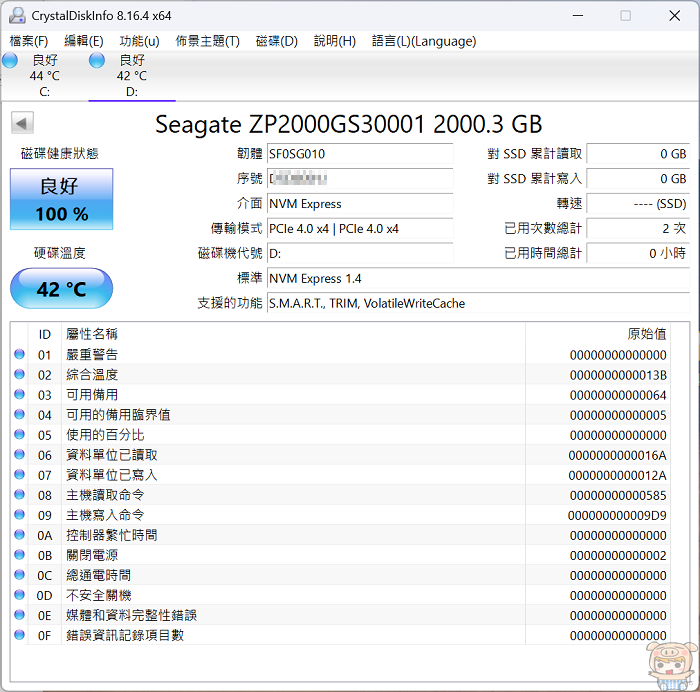Click the blue status dot for attribute 01
The height and width of the screenshot is (692, 700).
[x=20, y=355]
